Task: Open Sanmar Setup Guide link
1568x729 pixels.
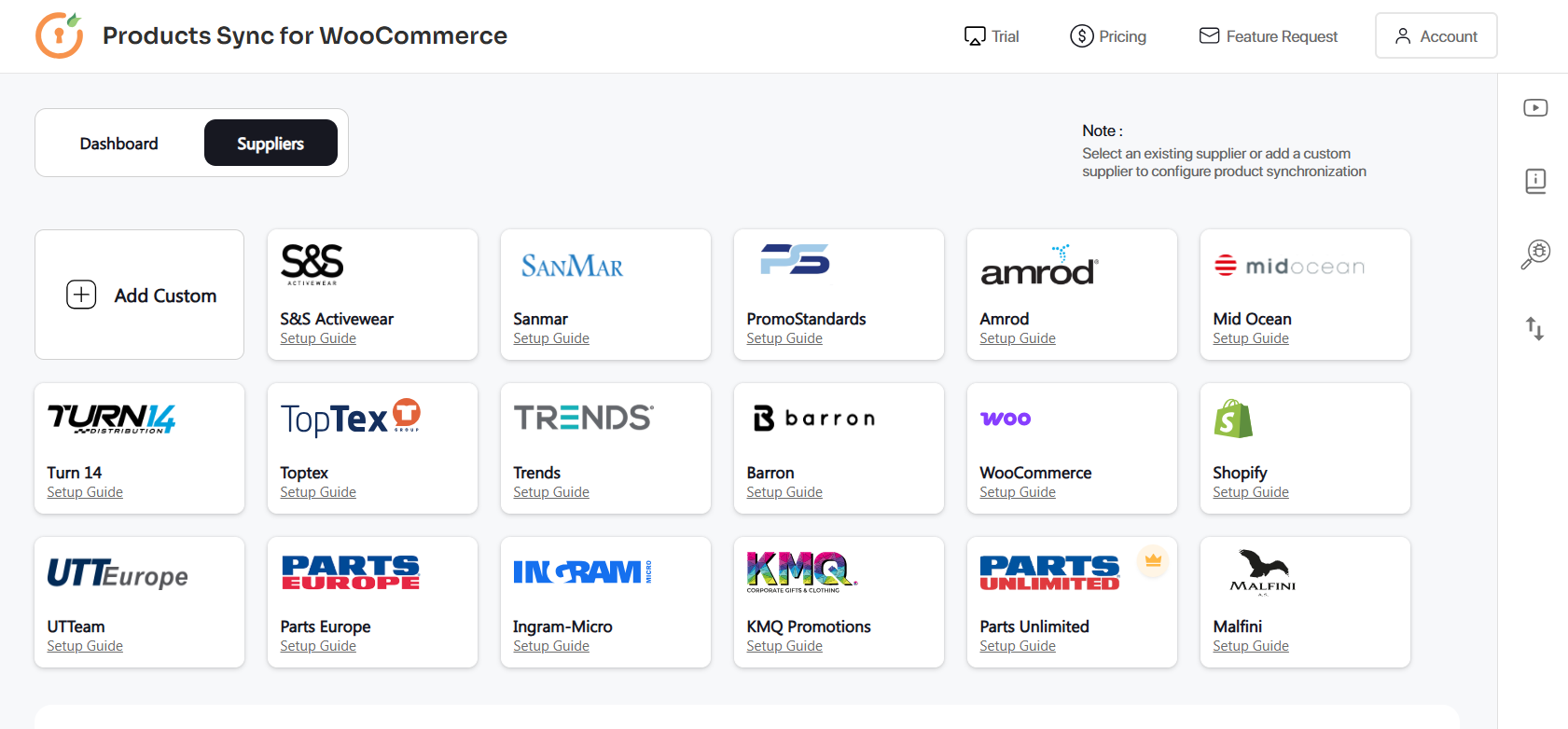Action: pos(551,338)
